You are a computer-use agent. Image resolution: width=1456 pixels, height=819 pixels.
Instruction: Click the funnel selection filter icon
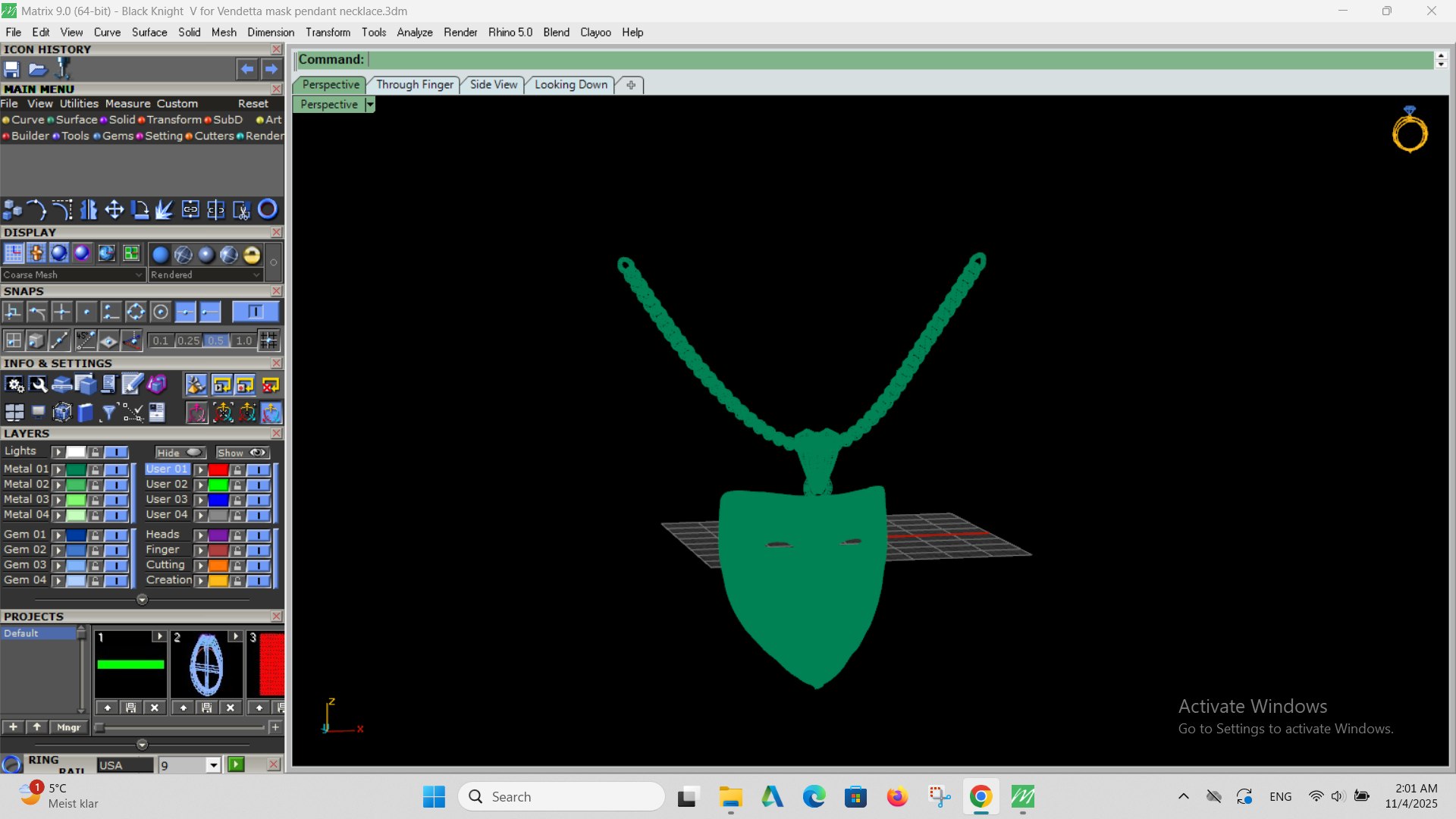108,413
